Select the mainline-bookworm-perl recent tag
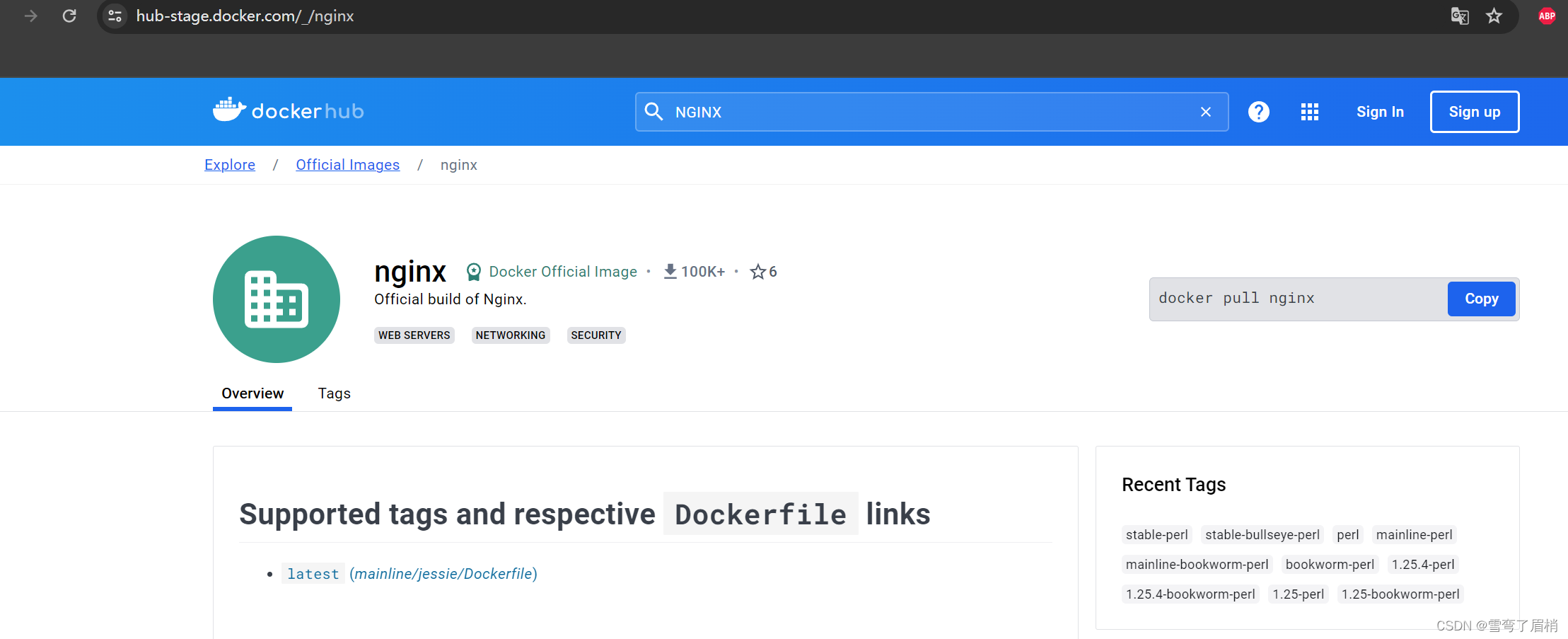The width and height of the screenshot is (1568, 639). (x=1197, y=565)
